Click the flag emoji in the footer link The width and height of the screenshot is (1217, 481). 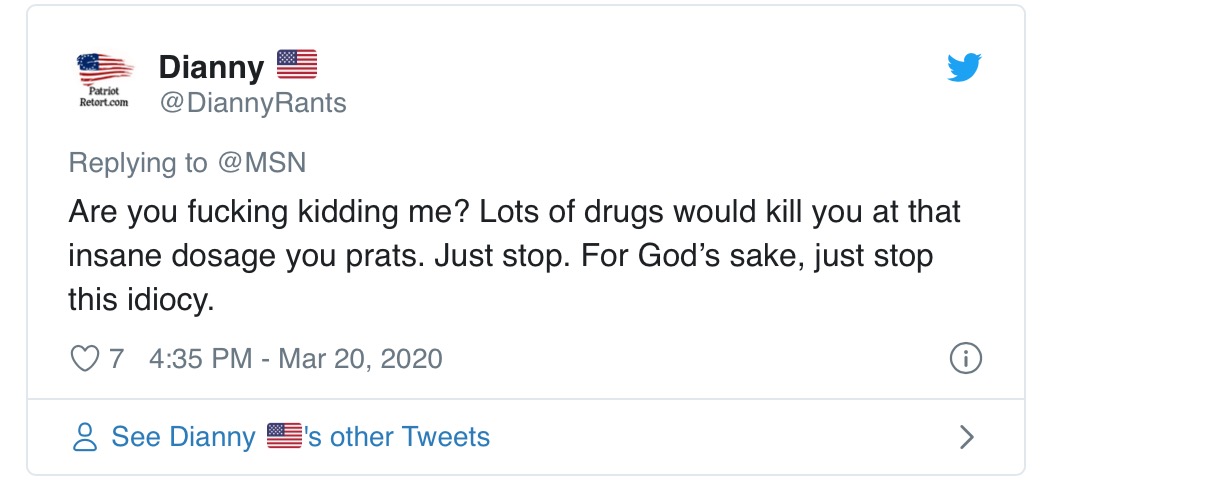pos(285,436)
